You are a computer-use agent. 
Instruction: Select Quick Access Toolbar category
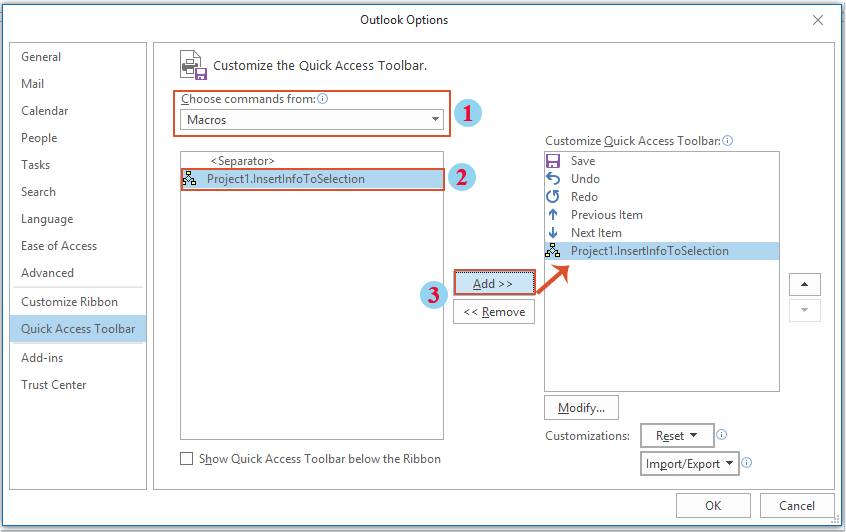click(78, 329)
